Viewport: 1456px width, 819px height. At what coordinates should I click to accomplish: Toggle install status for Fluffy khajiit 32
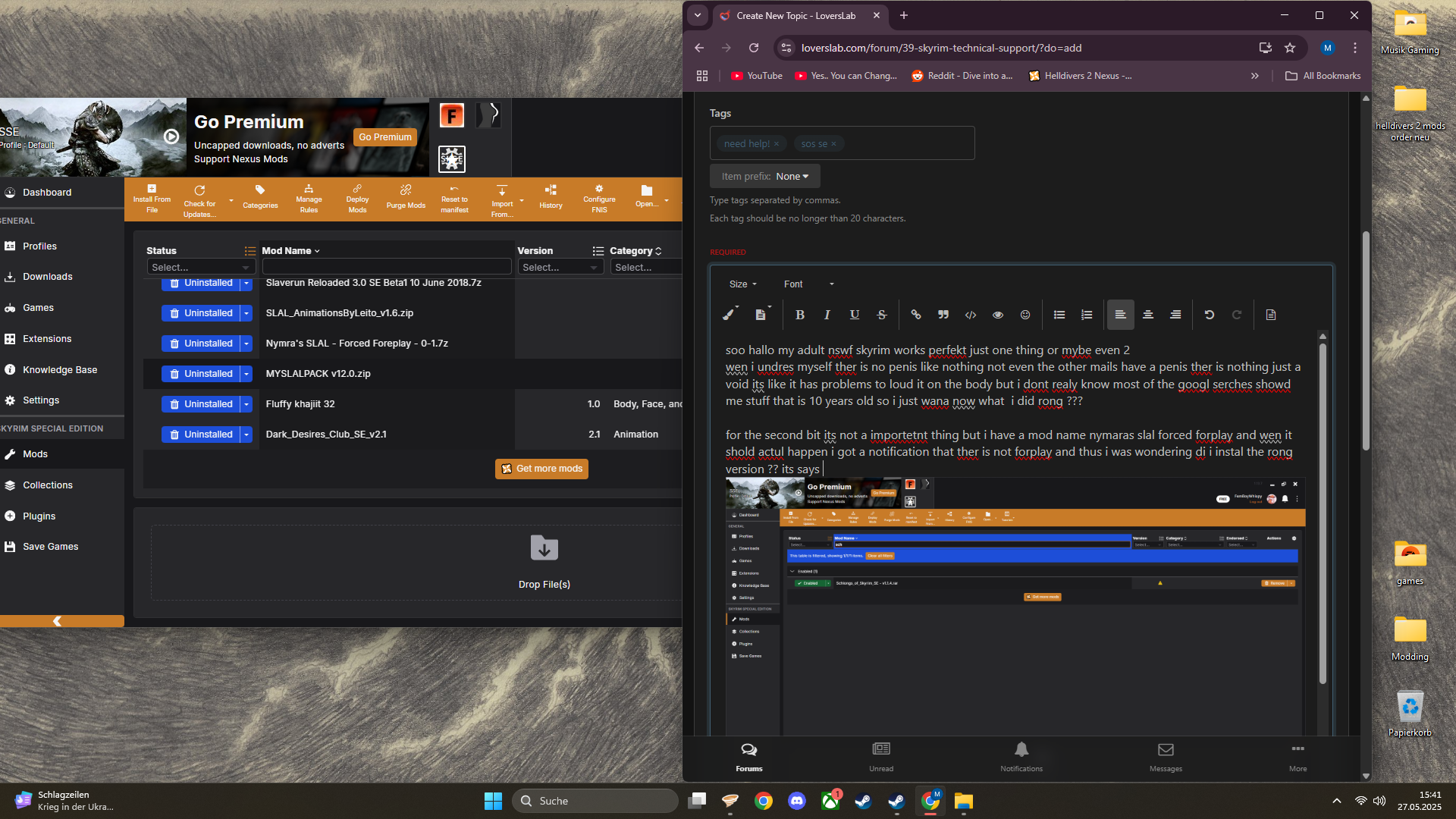[201, 404]
